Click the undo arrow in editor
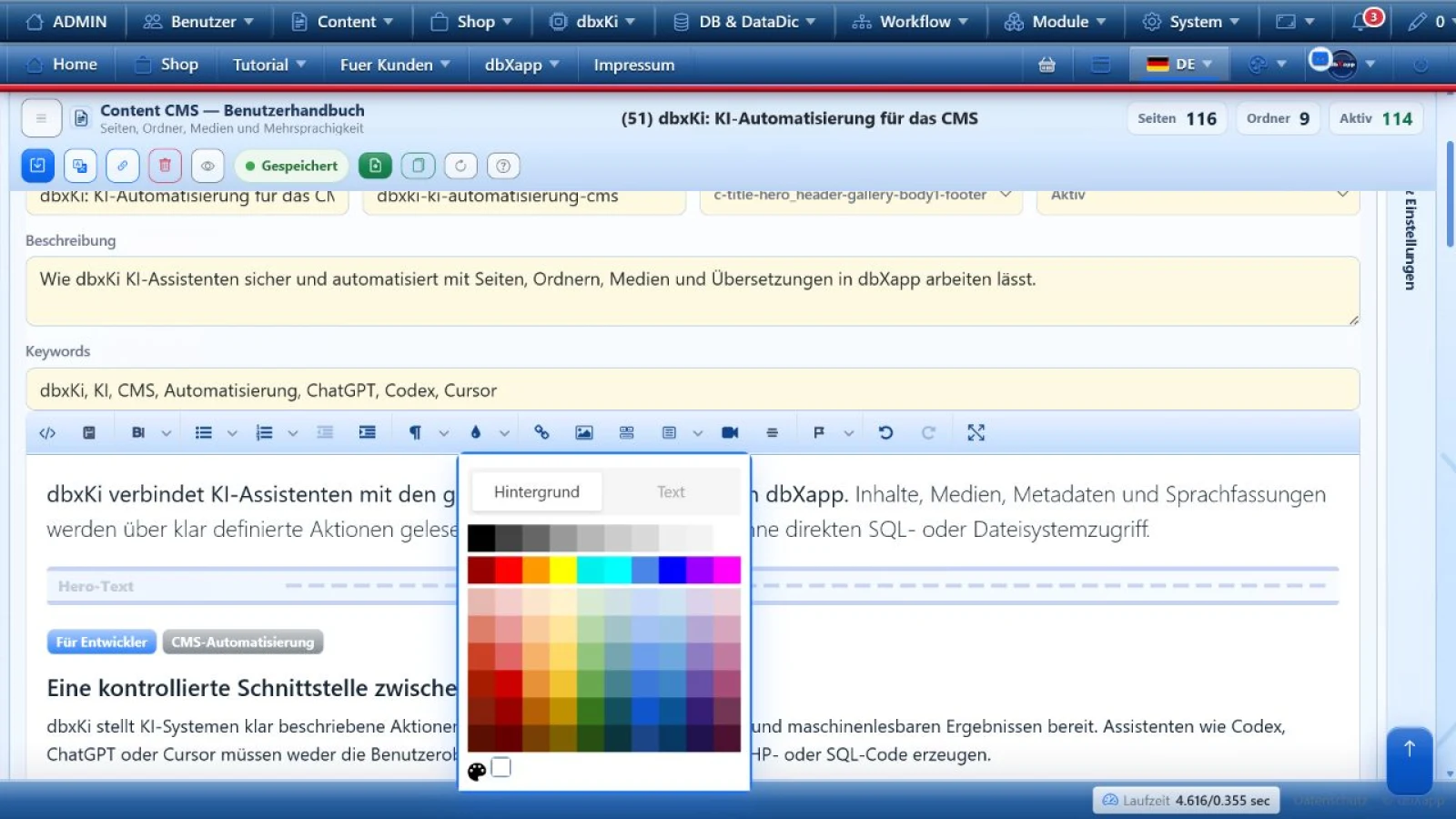The height and width of the screenshot is (819, 1456). (885, 433)
